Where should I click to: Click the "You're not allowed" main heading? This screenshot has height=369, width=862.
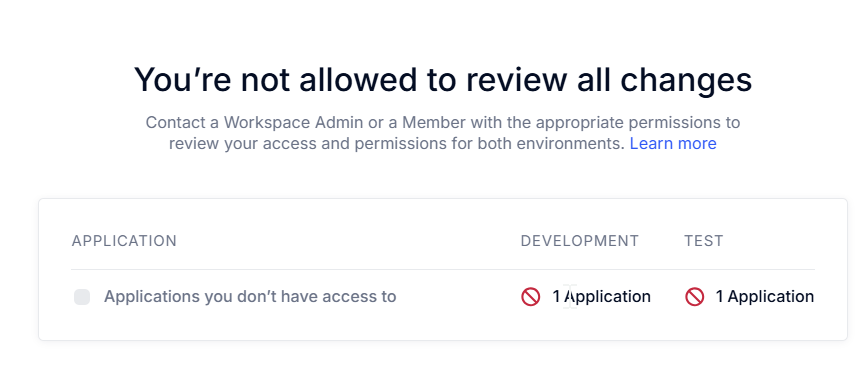coord(443,80)
